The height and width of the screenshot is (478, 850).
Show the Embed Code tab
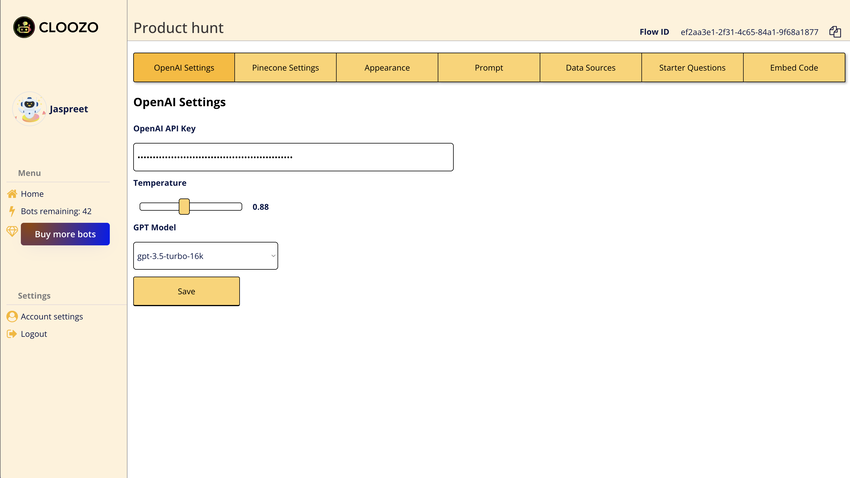(793, 68)
